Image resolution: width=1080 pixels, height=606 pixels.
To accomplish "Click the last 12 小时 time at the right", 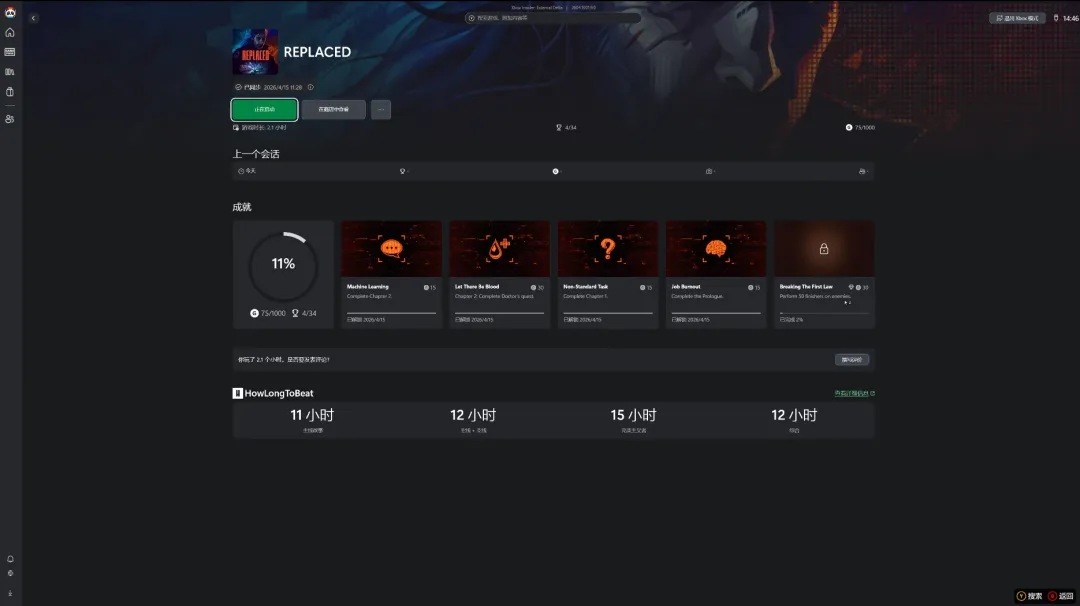I will pyautogui.click(x=794, y=415).
